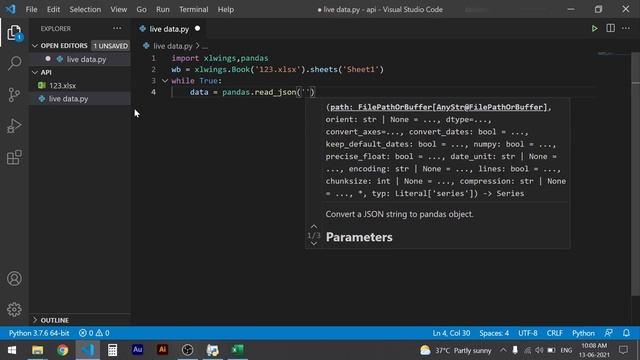The image size is (640, 360).
Task: Open File Explorer from the taskbar
Action: (x=38, y=350)
